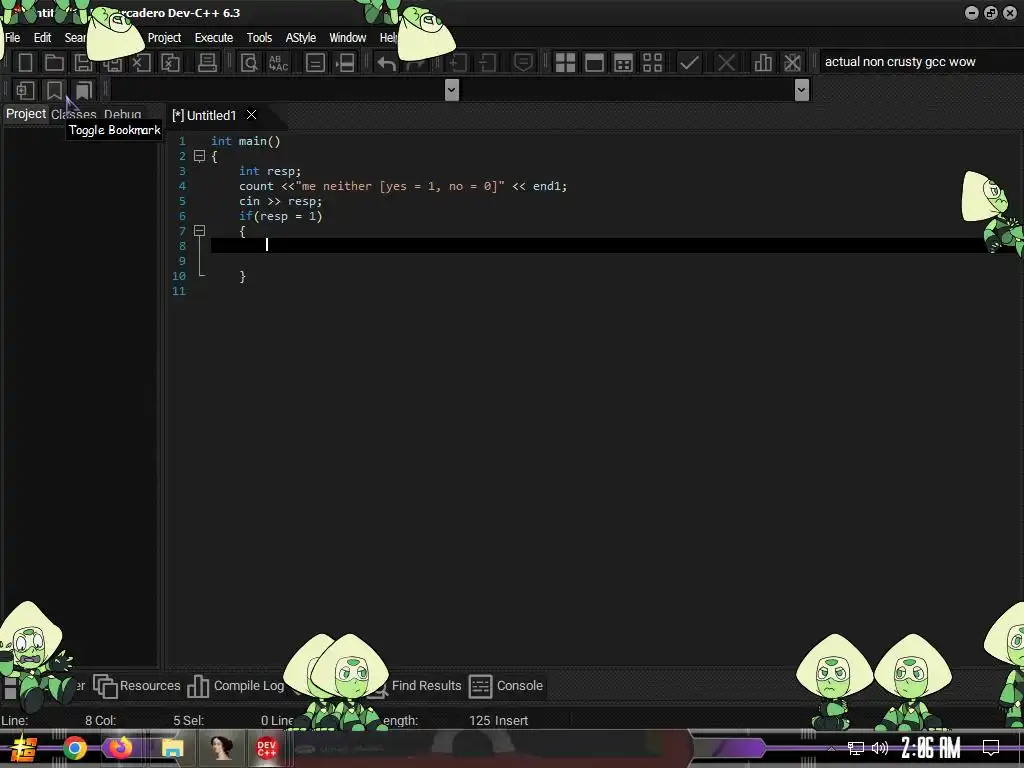
Task: Open the Tools menu
Action: coord(259,38)
